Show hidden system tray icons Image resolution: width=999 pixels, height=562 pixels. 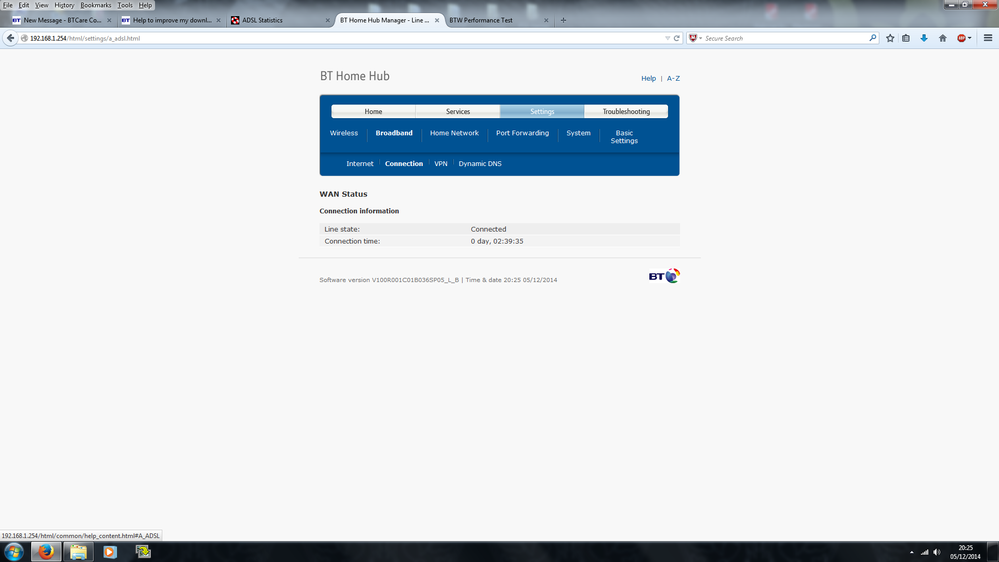[x=912, y=552]
